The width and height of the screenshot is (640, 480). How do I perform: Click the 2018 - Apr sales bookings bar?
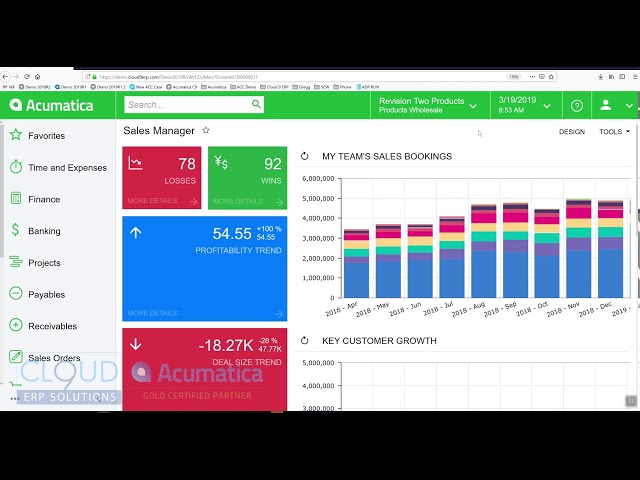tap(356, 264)
